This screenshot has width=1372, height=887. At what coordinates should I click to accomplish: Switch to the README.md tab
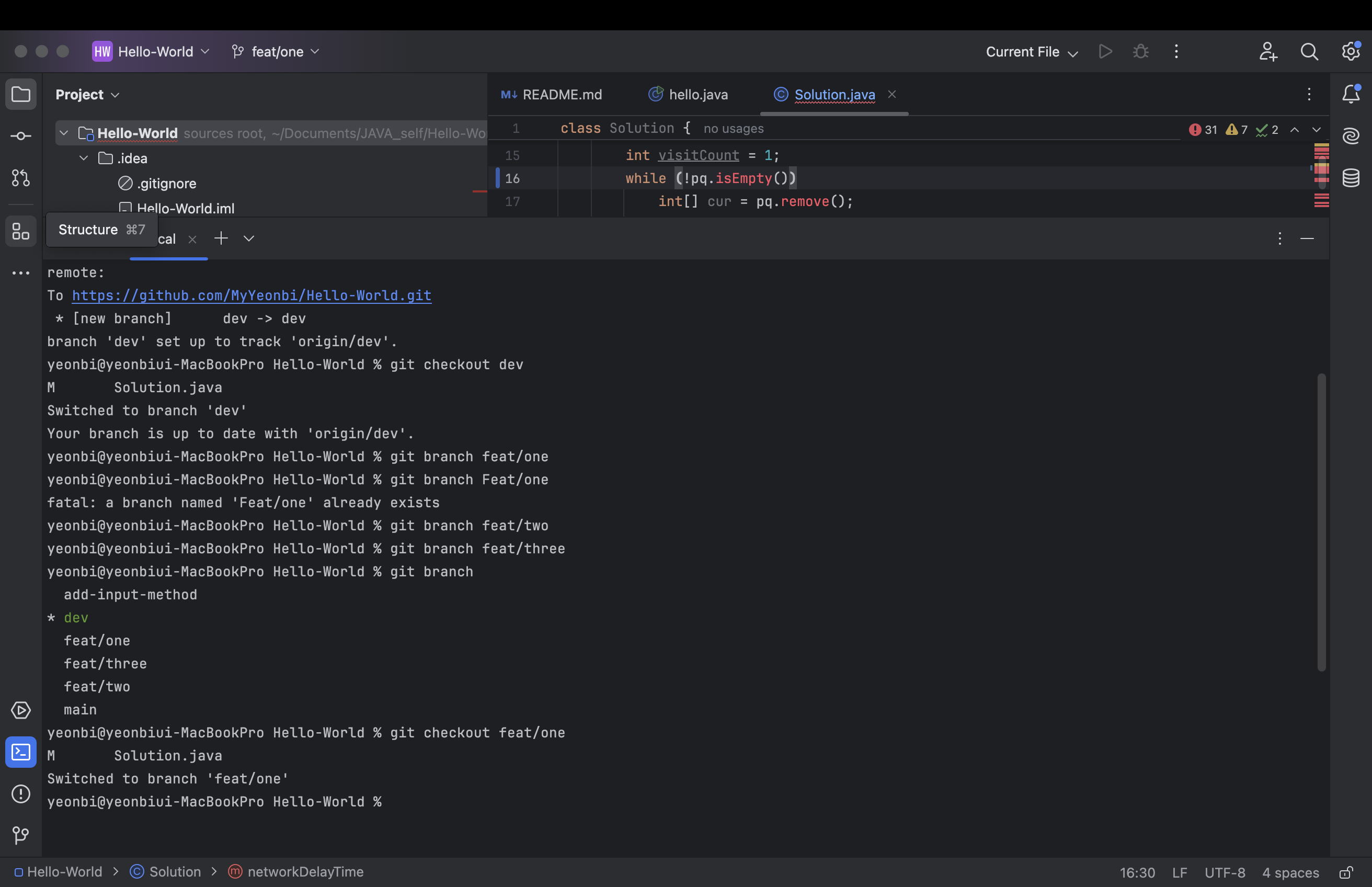coord(552,95)
